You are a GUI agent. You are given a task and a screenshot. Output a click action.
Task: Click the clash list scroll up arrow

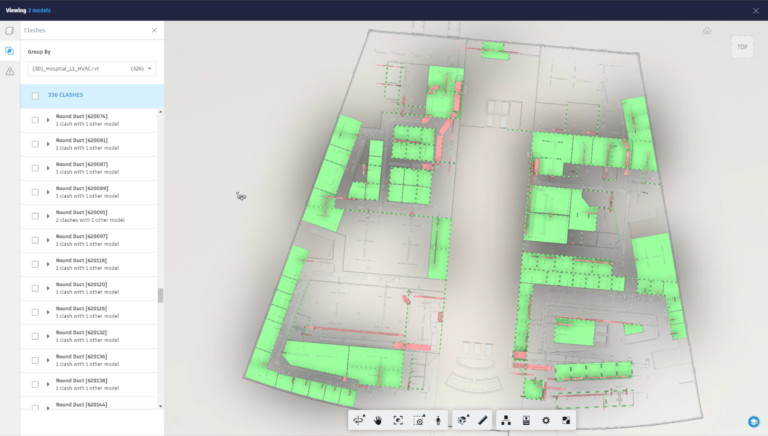click(160, 112)
